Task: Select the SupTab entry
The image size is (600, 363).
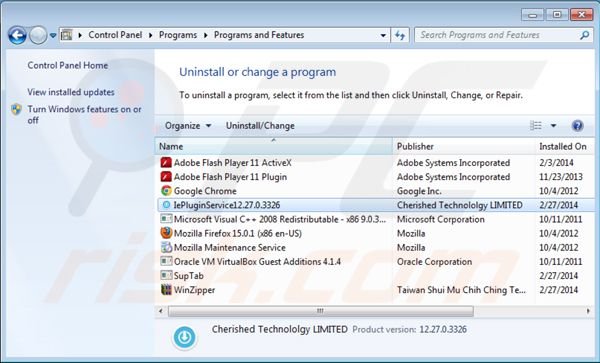Action: (x=189, y=276)
